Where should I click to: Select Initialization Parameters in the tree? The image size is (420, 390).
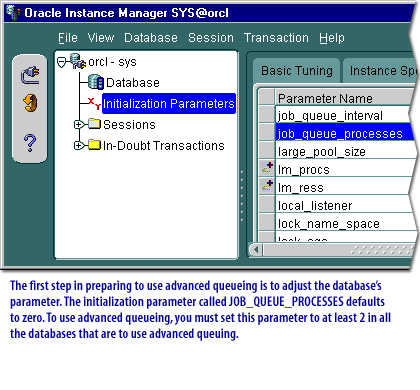(169, 104)
